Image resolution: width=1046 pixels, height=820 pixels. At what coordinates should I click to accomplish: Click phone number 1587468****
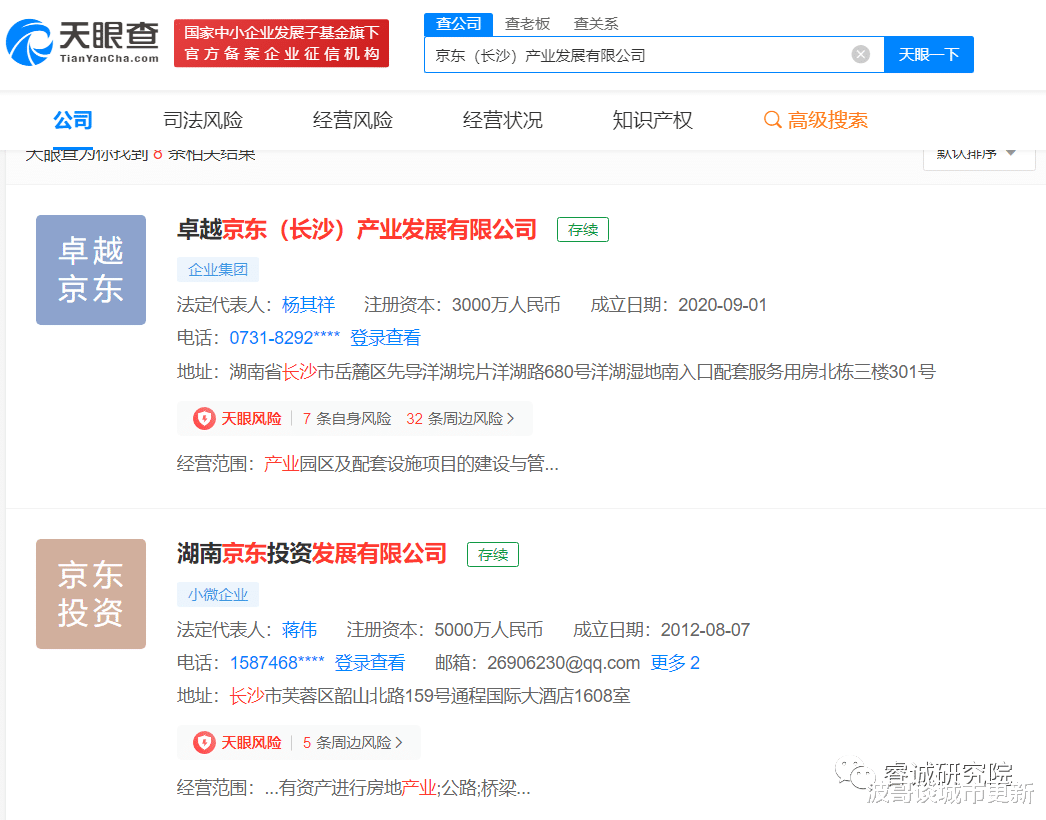[277, 663]
